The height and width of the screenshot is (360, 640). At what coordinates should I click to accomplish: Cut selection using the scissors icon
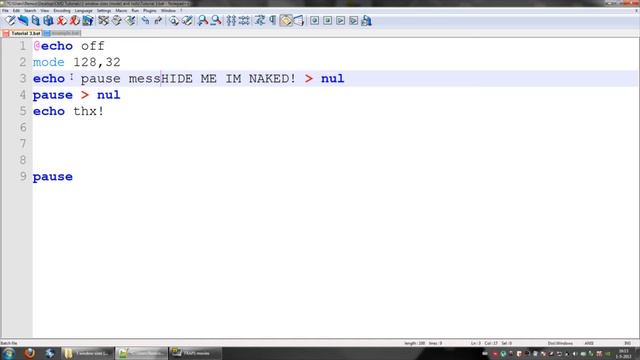click(x=104, y=20)
